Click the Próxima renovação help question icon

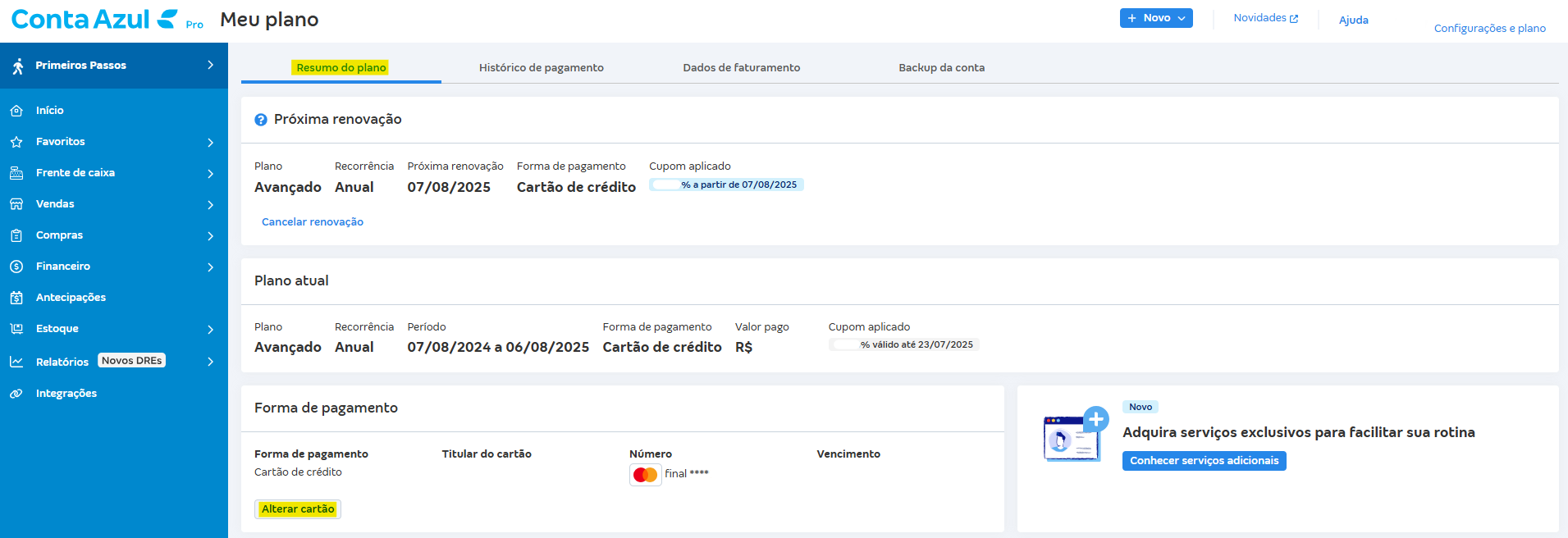pos(261,120)
